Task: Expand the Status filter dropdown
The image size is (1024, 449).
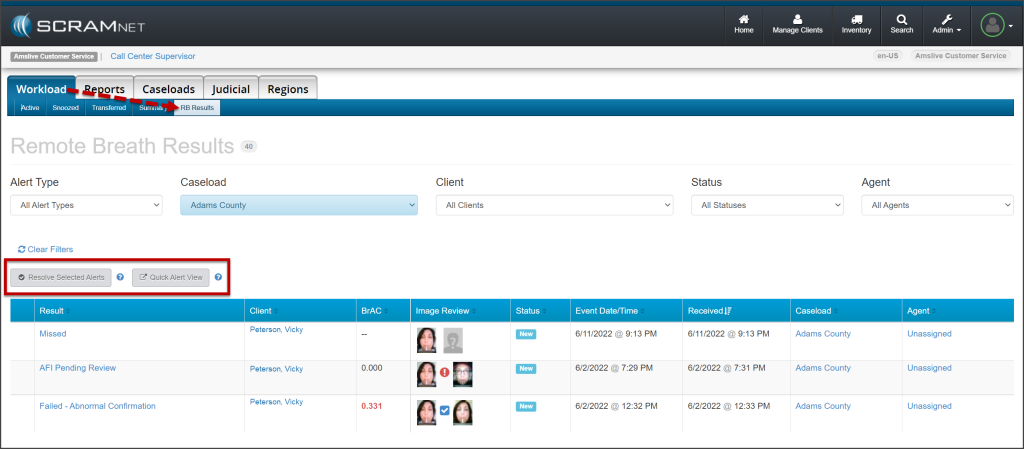Action: [x=766, y=205]
